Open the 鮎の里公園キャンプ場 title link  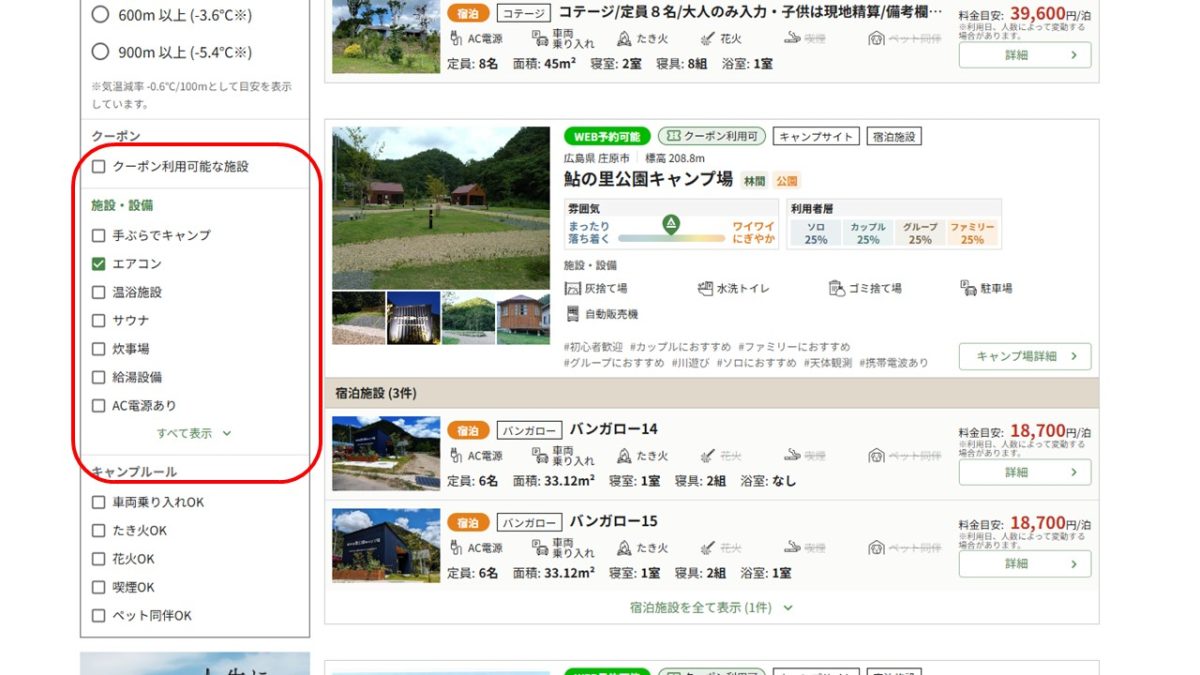coord(648,180)
